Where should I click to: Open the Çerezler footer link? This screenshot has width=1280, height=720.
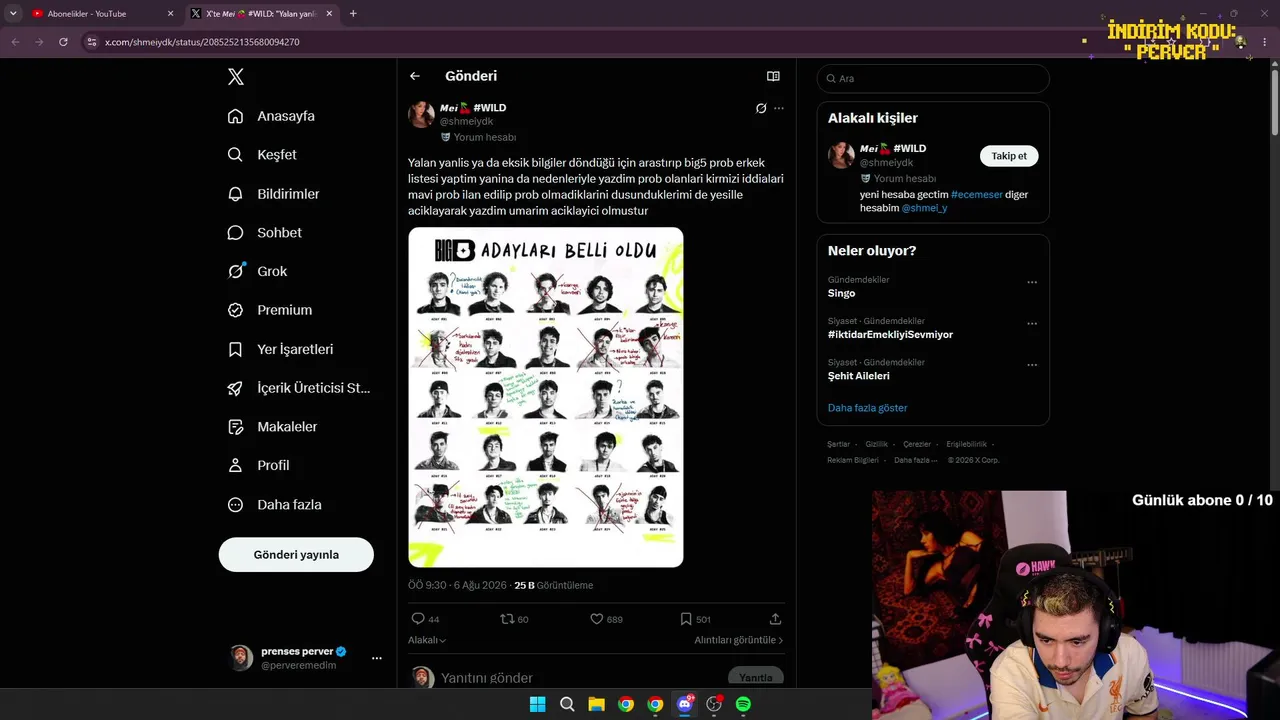coord(917,444)
